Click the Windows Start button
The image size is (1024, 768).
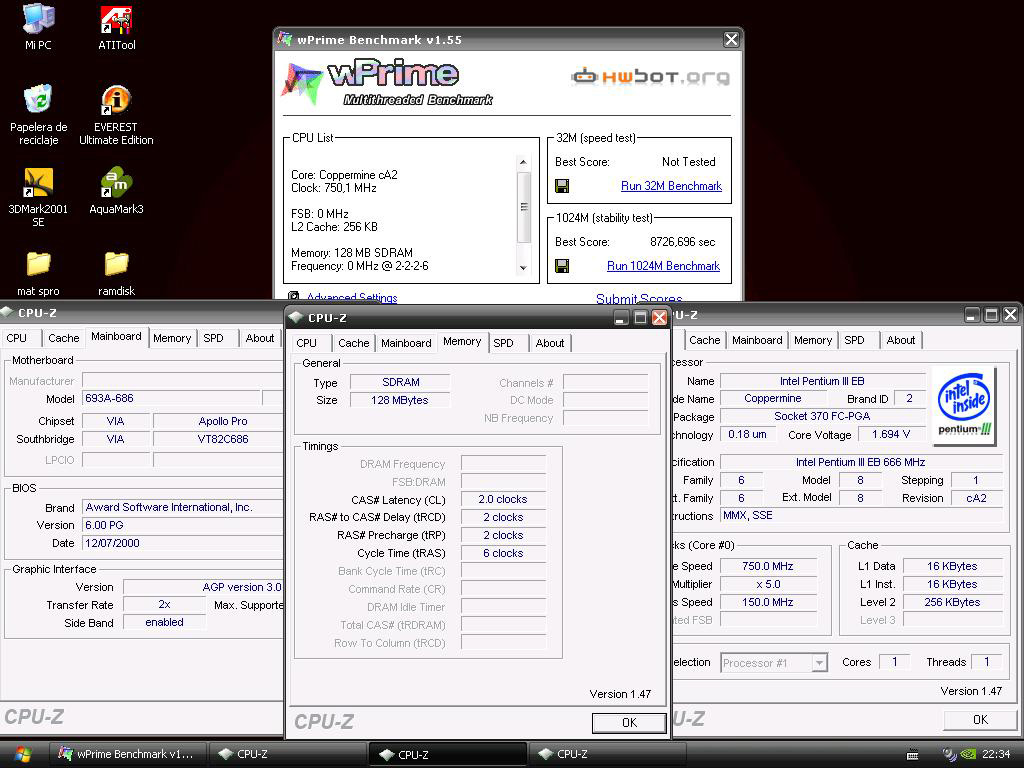[x=23, y=754]
